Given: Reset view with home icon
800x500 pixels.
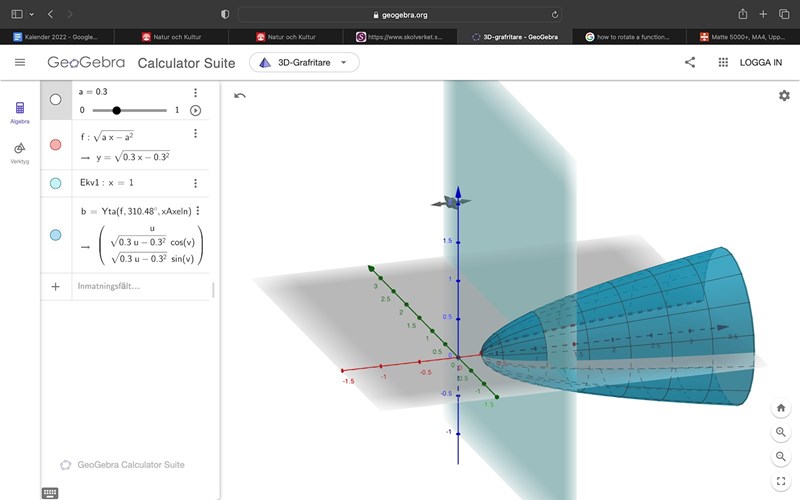Looking at the screenshot, I should coord(781,408).
